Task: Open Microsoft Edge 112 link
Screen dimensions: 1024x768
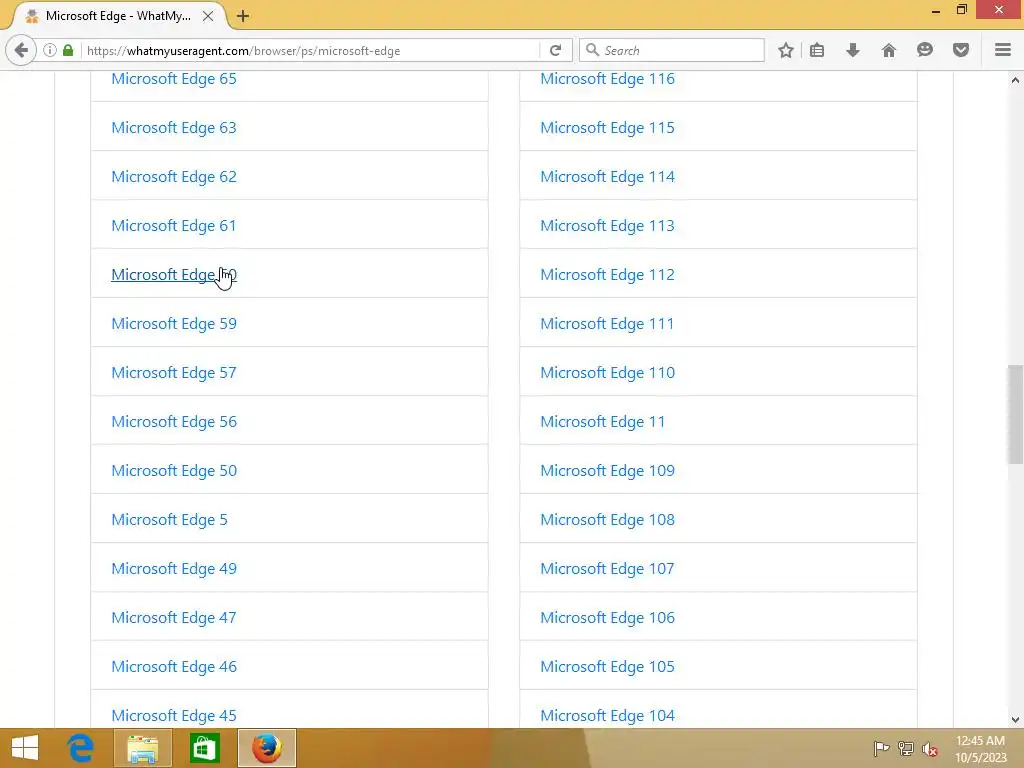Action: (x=607, y=275)
